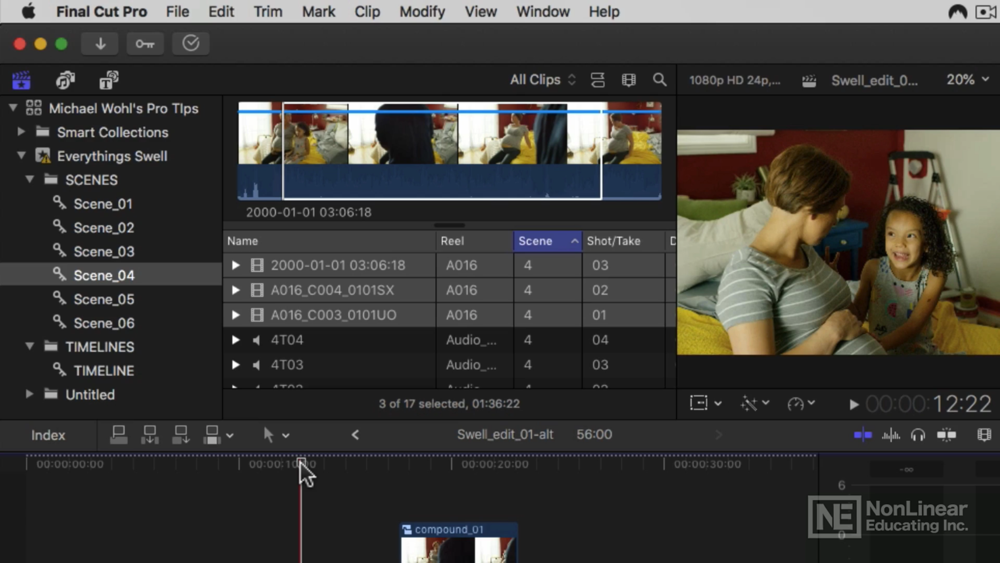Expand the Smart Collections folder
This screenshot has width=1000, height=563.
(x=21, y=132)
